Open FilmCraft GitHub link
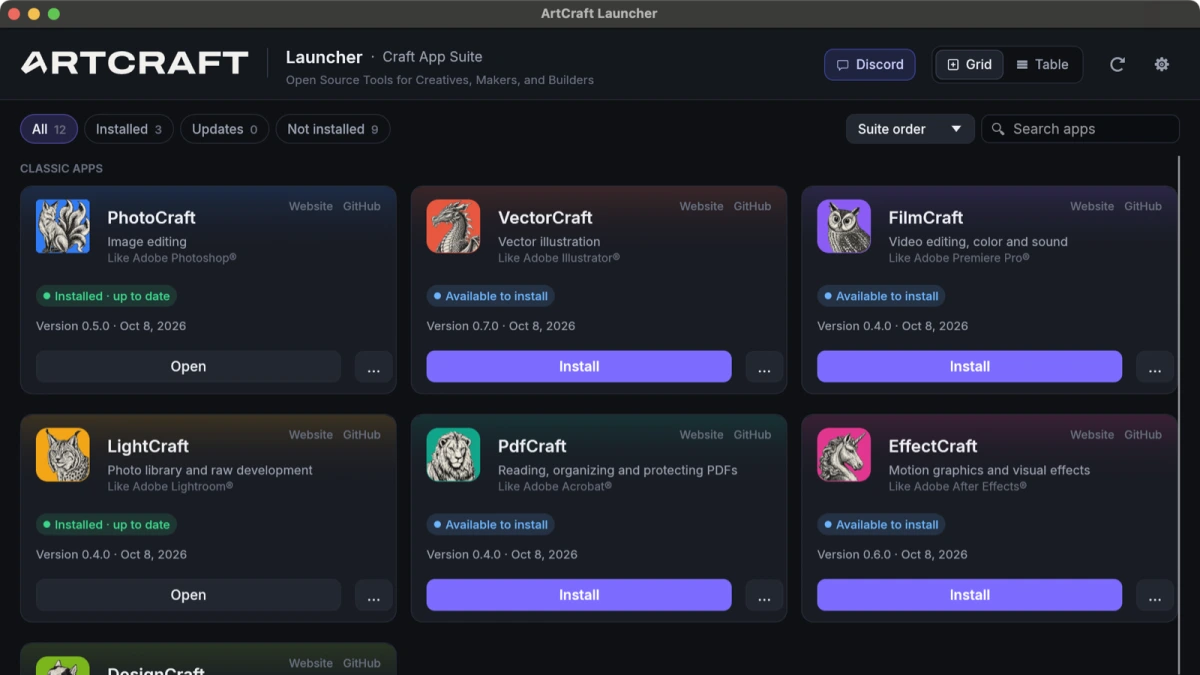The height and width of the screenshot is (675, 1200). 1143,206
